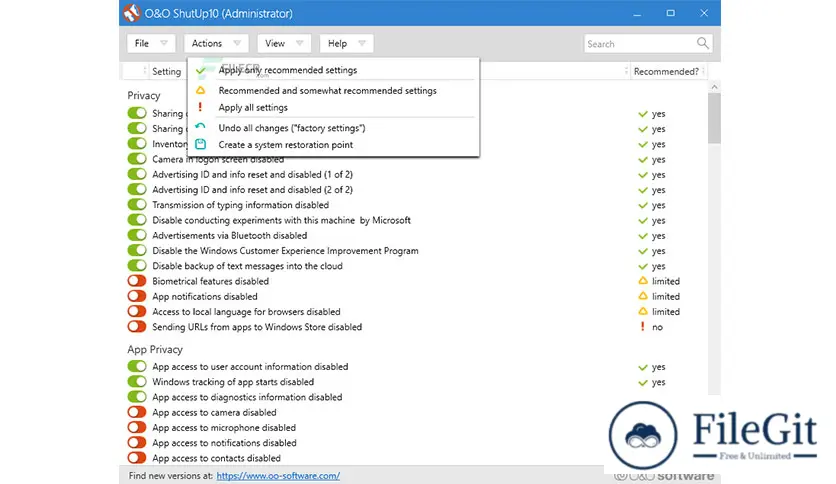This screenshot has width=836, height=484.
Task: Click the green checkmark icon for recommended settings
Action: point(200,70)
